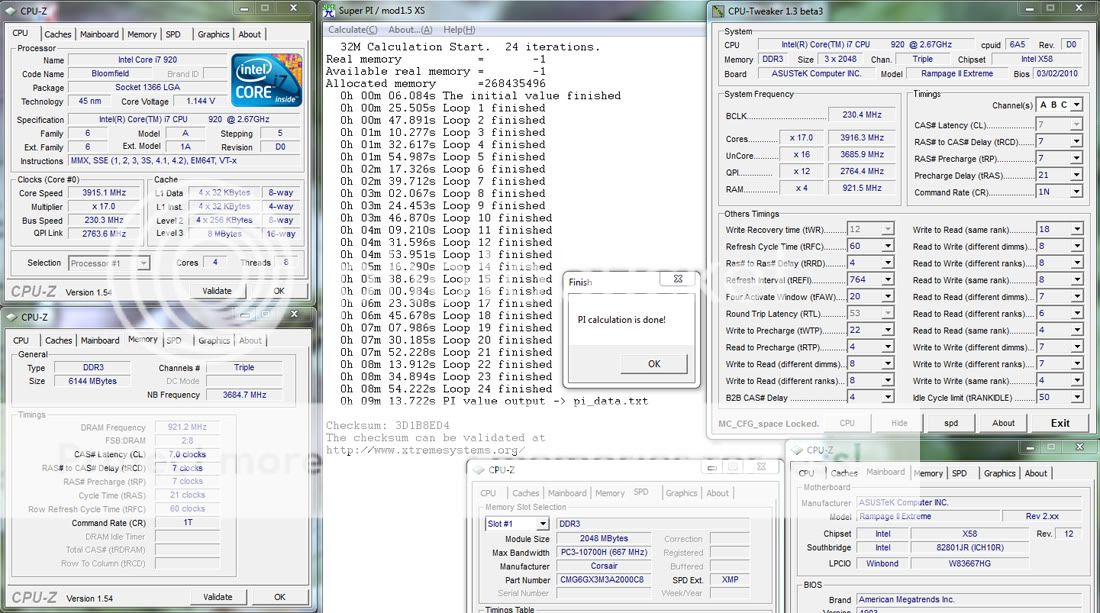Open the Read to Precharge (tRTP) dropdown
This screenshot has height=613, width=1100.
(887, 346)
